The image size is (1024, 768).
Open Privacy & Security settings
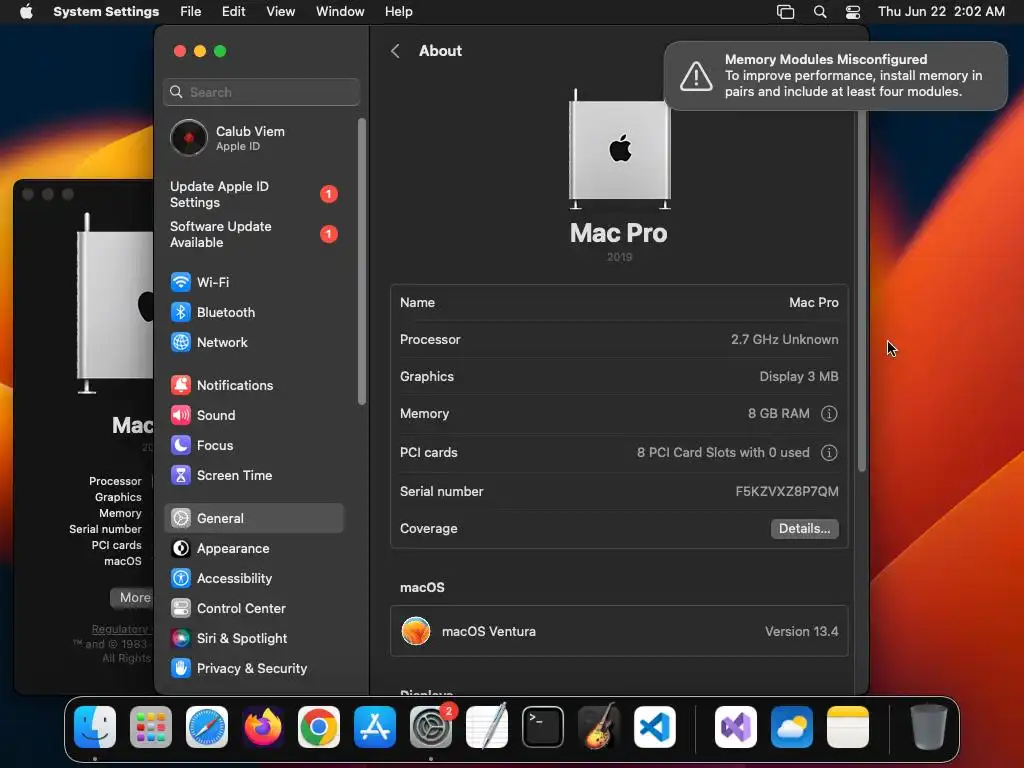pos(253,669)
